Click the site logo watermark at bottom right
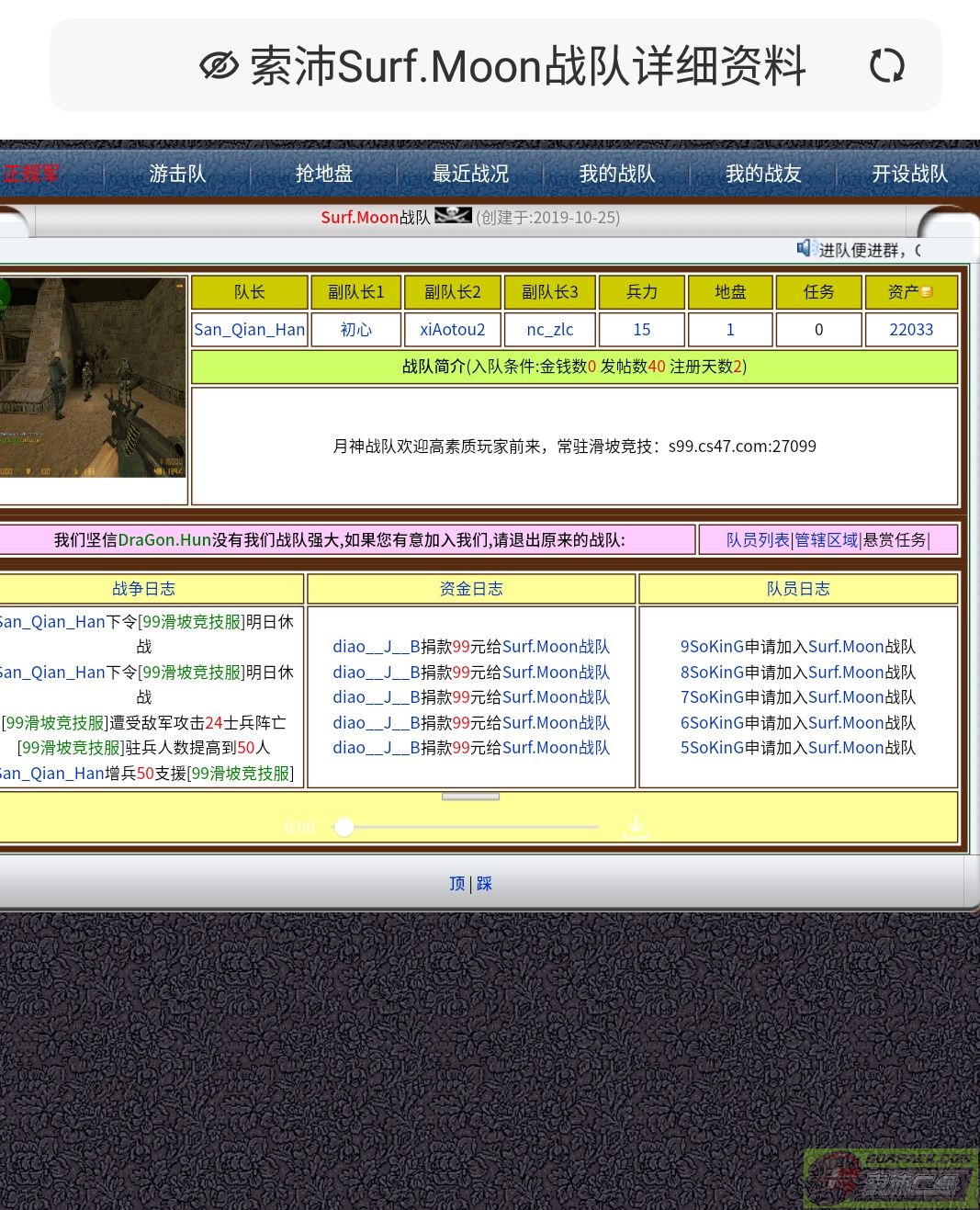The image size is (980, 1210). point(889,1178)
